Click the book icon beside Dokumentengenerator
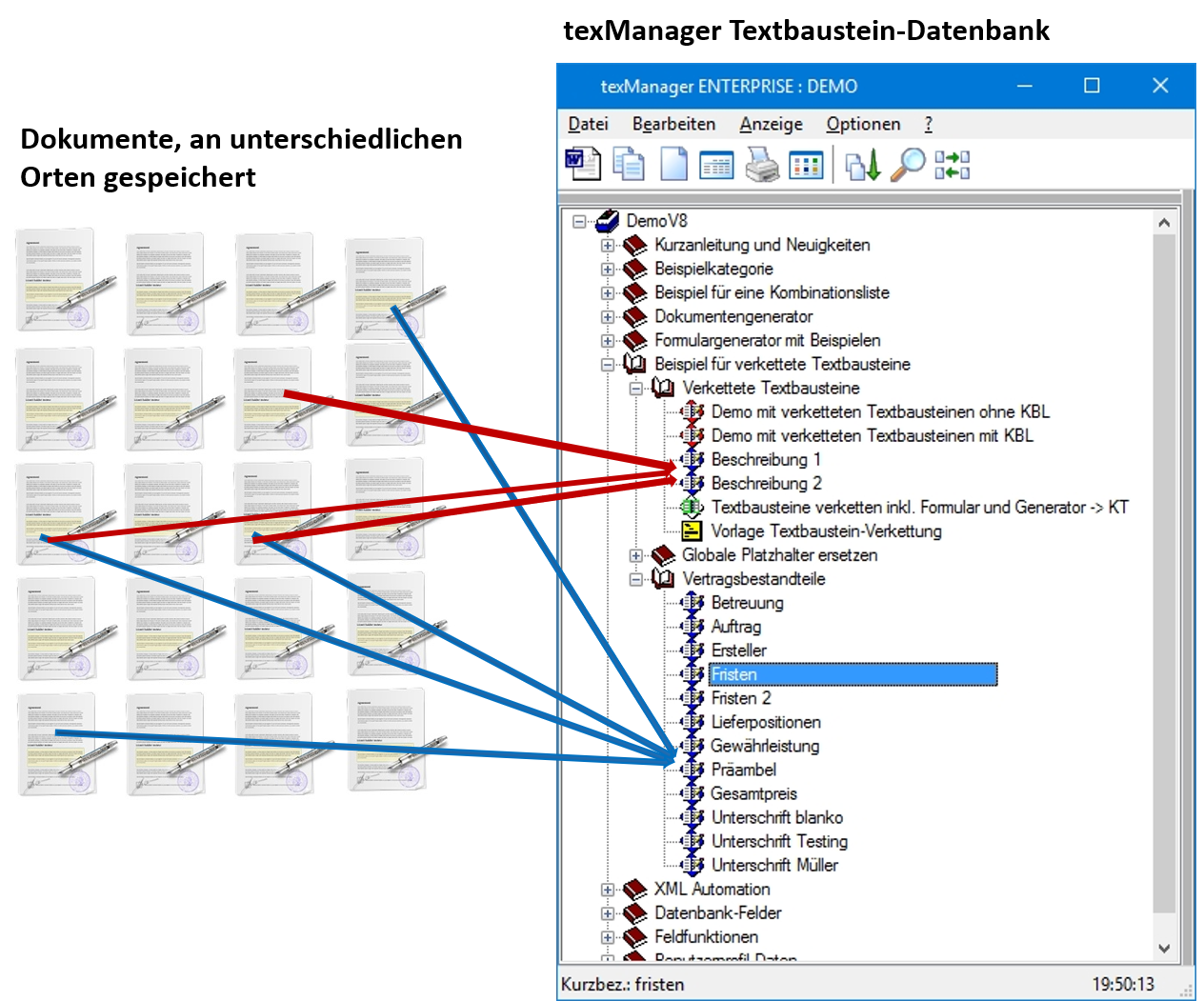 tap(635, 316)
